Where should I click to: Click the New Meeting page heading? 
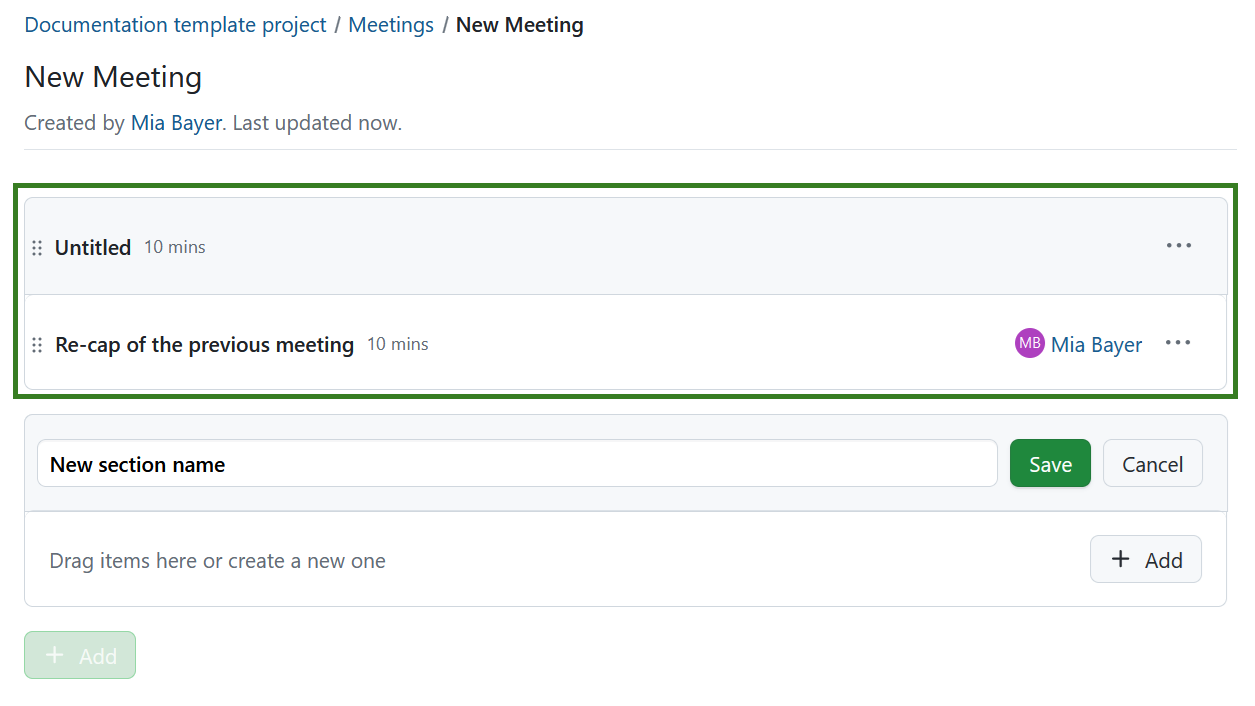pyautogui.click(x=113, y=77)
